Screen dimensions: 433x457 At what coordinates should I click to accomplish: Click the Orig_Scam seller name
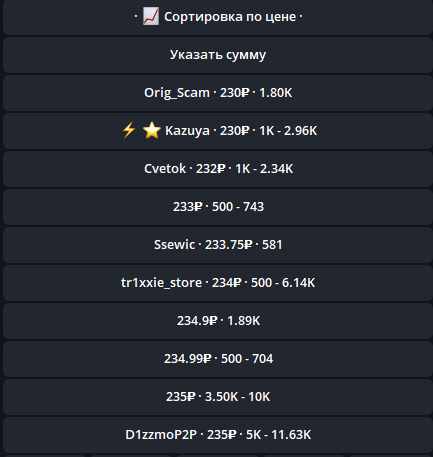point(177,93)
